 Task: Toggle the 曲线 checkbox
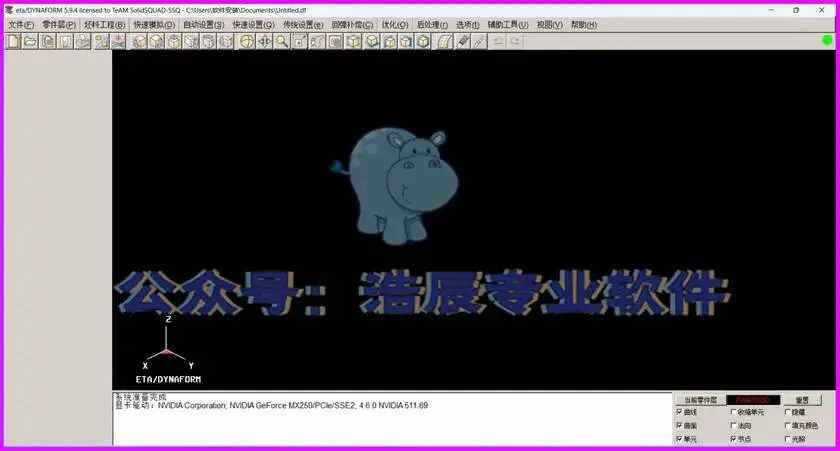(679, 412)
